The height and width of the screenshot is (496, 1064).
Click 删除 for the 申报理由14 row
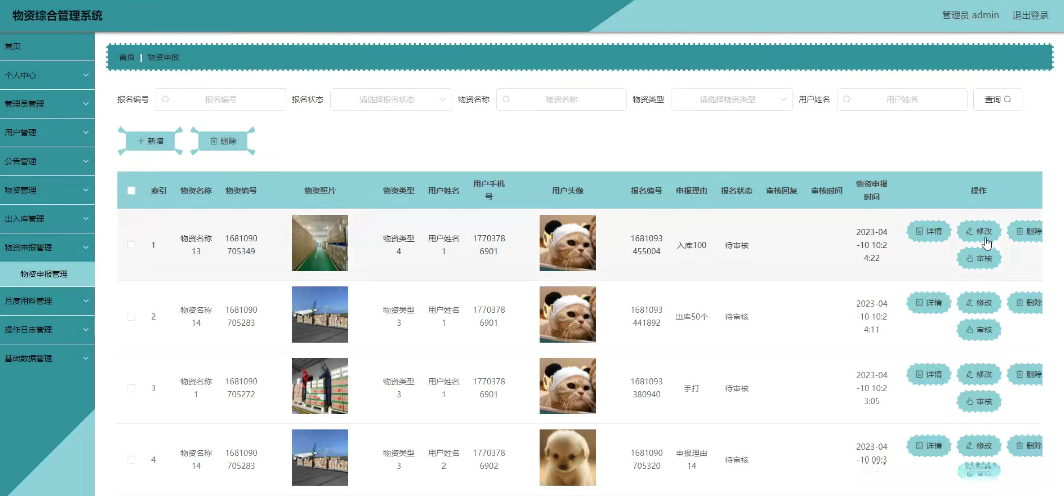click(1025, 445)
